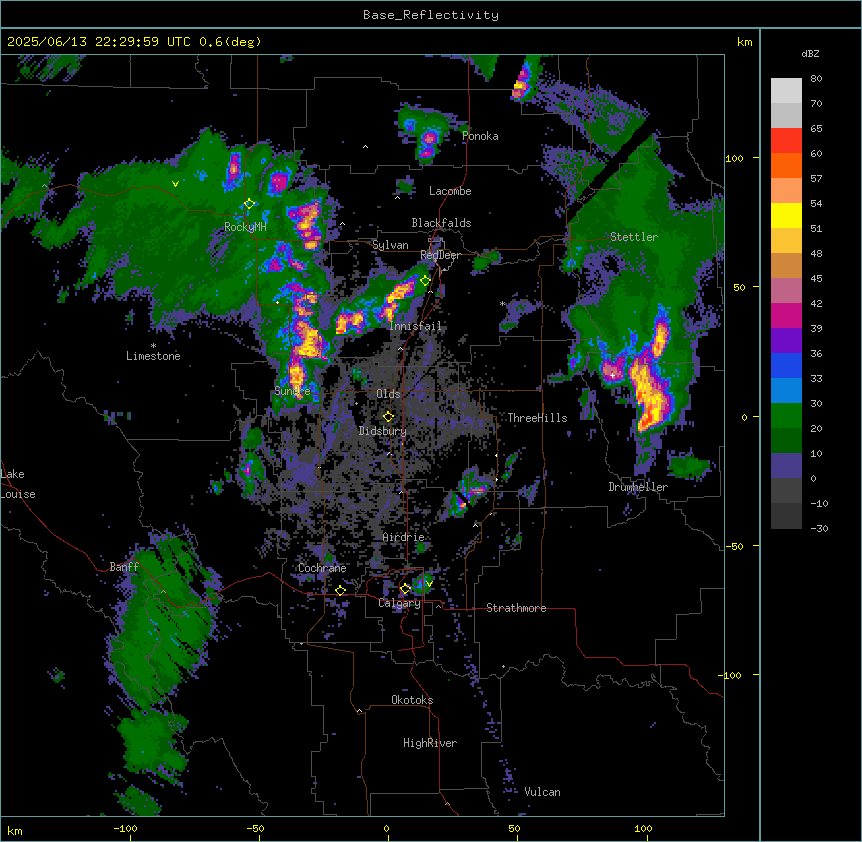Click the yellow diamond marker above Calgary
Screen dimensions: 862x842
point(405,589)
